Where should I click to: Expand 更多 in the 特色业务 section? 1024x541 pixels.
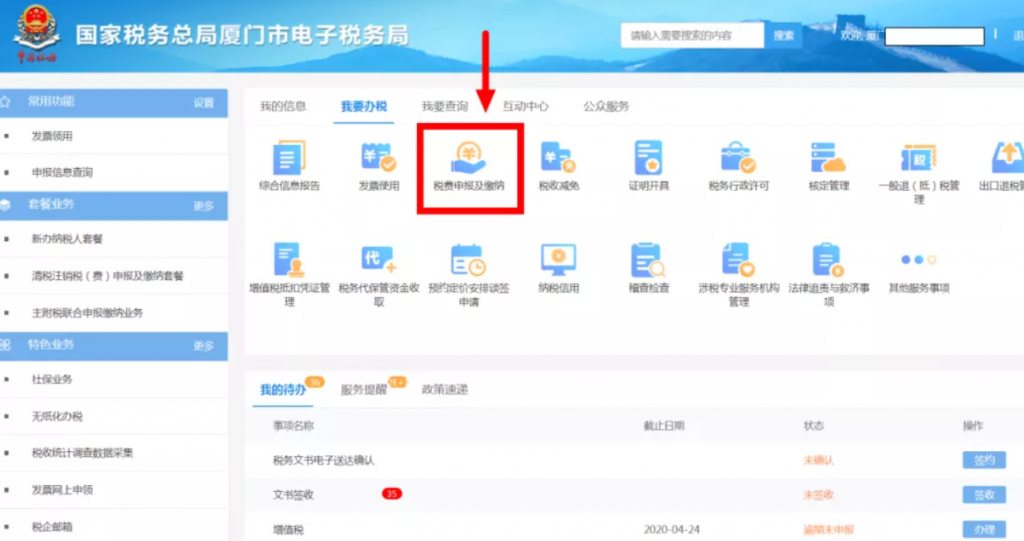pyautogui.click(x=203, y=346)
